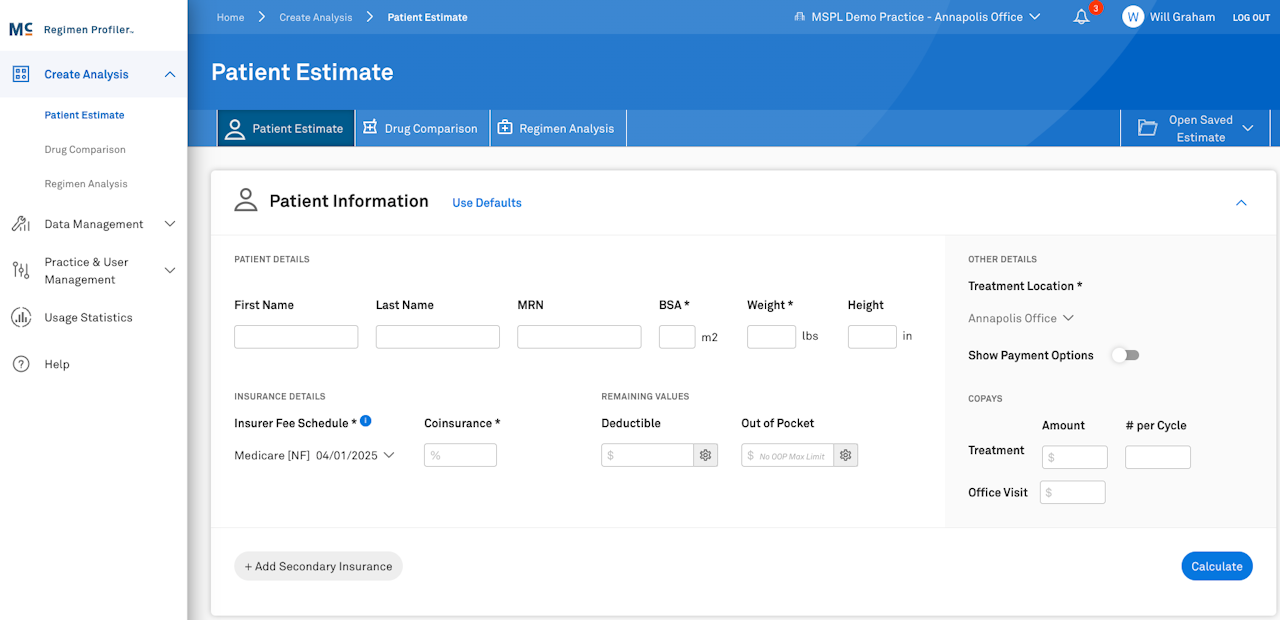
Task: Open the Out of Pocket gear icon
Action: tap(846, 455)
